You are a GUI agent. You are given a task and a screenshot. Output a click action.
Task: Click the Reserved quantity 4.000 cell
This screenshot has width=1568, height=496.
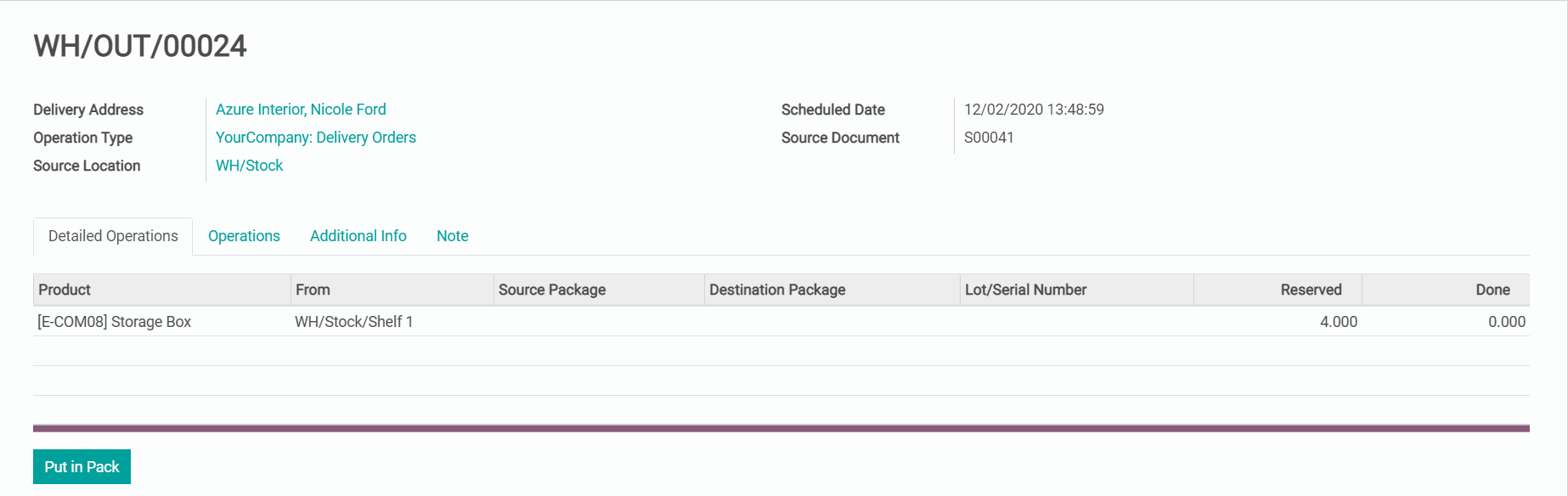tap(1338, 322)
